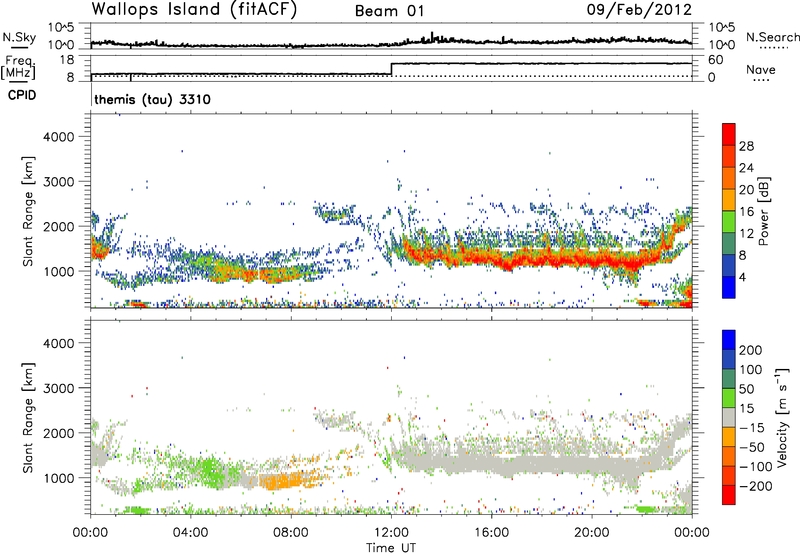
Task: Click the dotted line sample under "N.Search"
Action: [774, 48]
